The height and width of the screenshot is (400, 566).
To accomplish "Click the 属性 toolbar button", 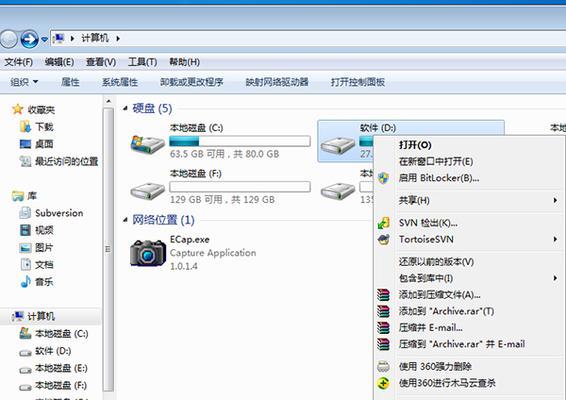I will point(70,82).
